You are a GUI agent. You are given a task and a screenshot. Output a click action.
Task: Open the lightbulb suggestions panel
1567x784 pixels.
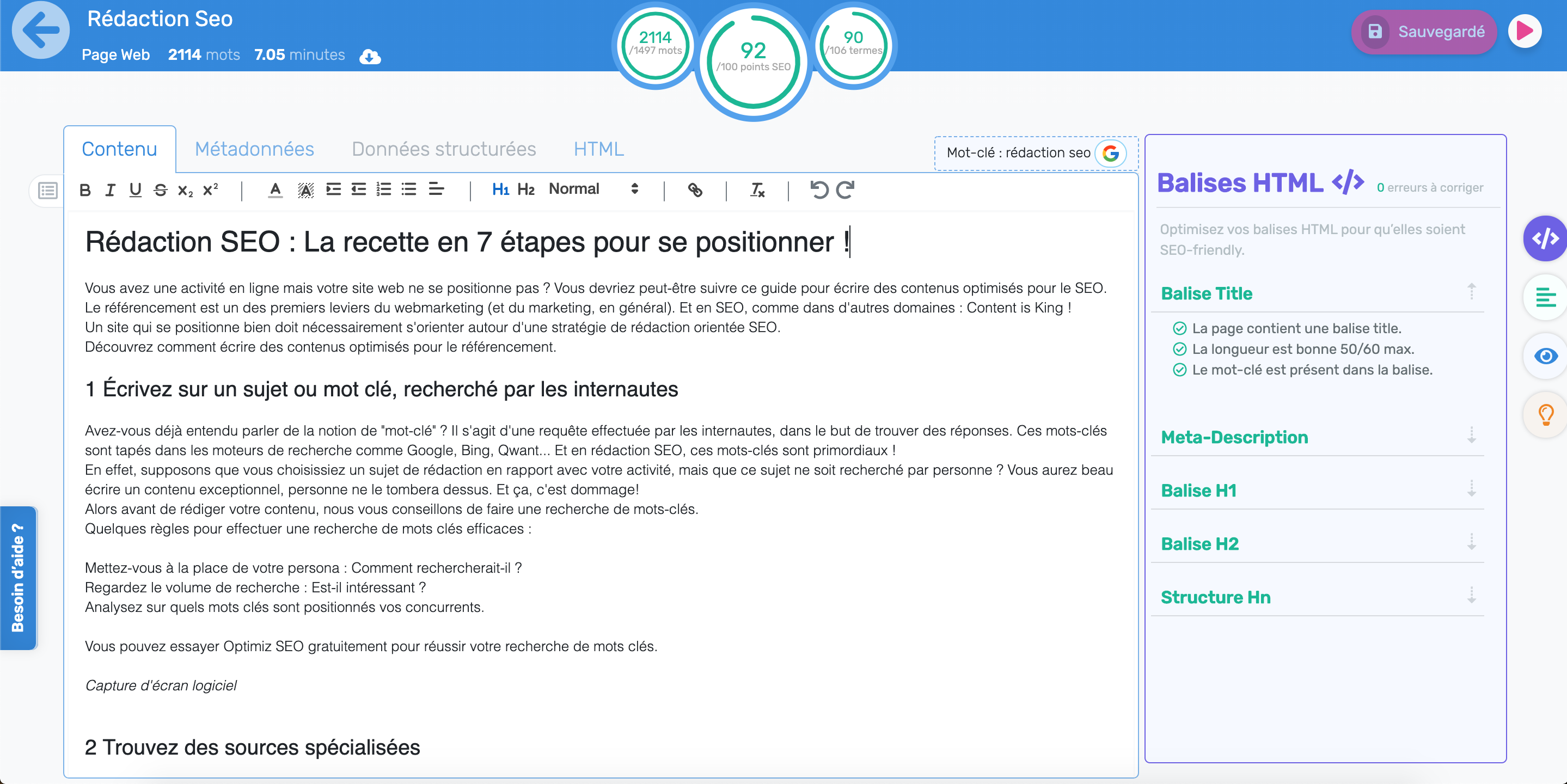click(x=1545, y=415)
